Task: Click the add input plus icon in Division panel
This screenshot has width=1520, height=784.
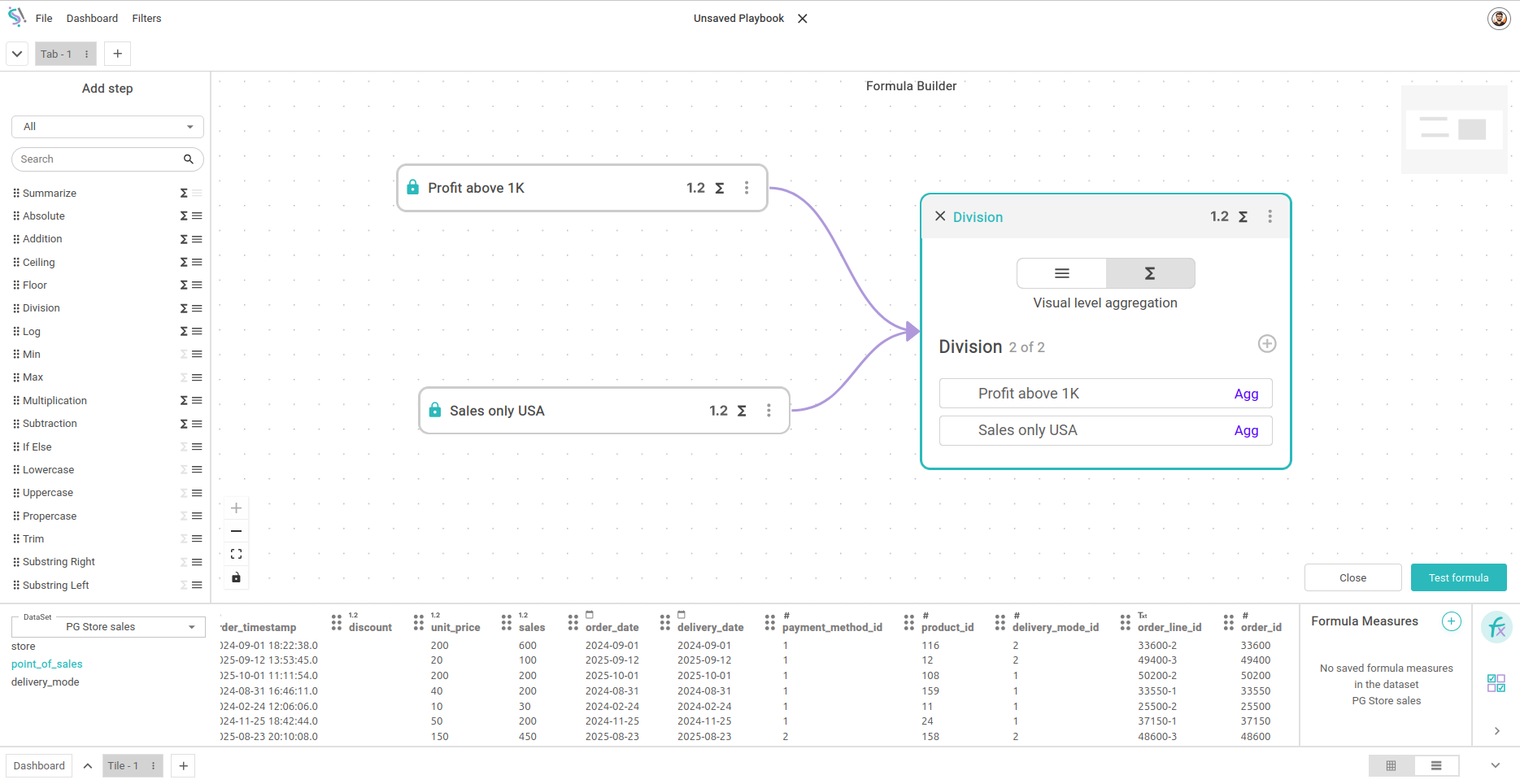Action: tap(1266, 344)
